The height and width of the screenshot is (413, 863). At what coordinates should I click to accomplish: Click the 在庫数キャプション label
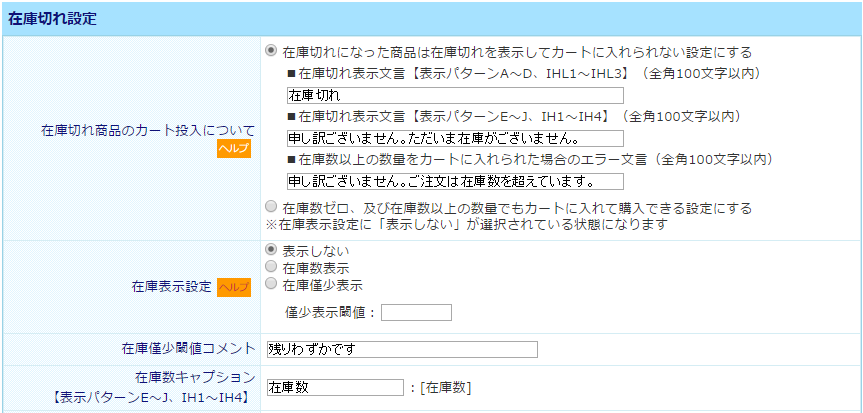195,377
